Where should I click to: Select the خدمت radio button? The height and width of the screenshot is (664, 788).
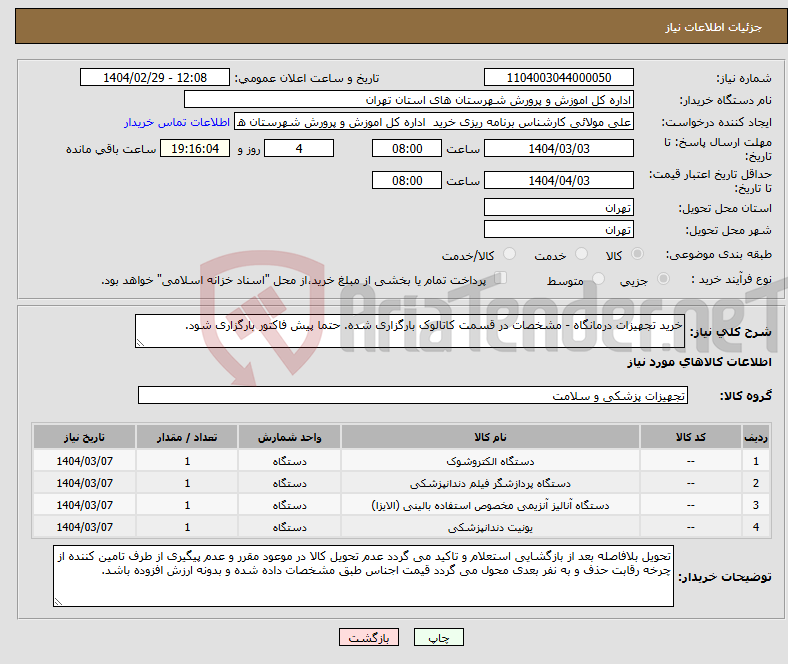tap(581, 254)
